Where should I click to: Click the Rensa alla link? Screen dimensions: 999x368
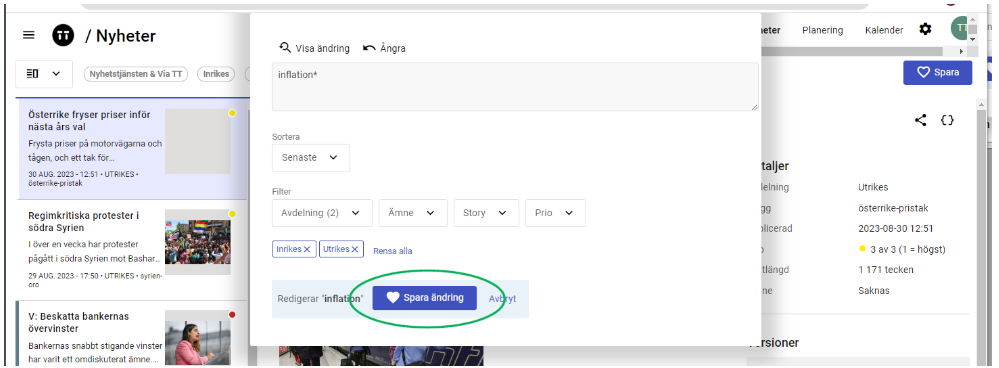coord(392,251)
